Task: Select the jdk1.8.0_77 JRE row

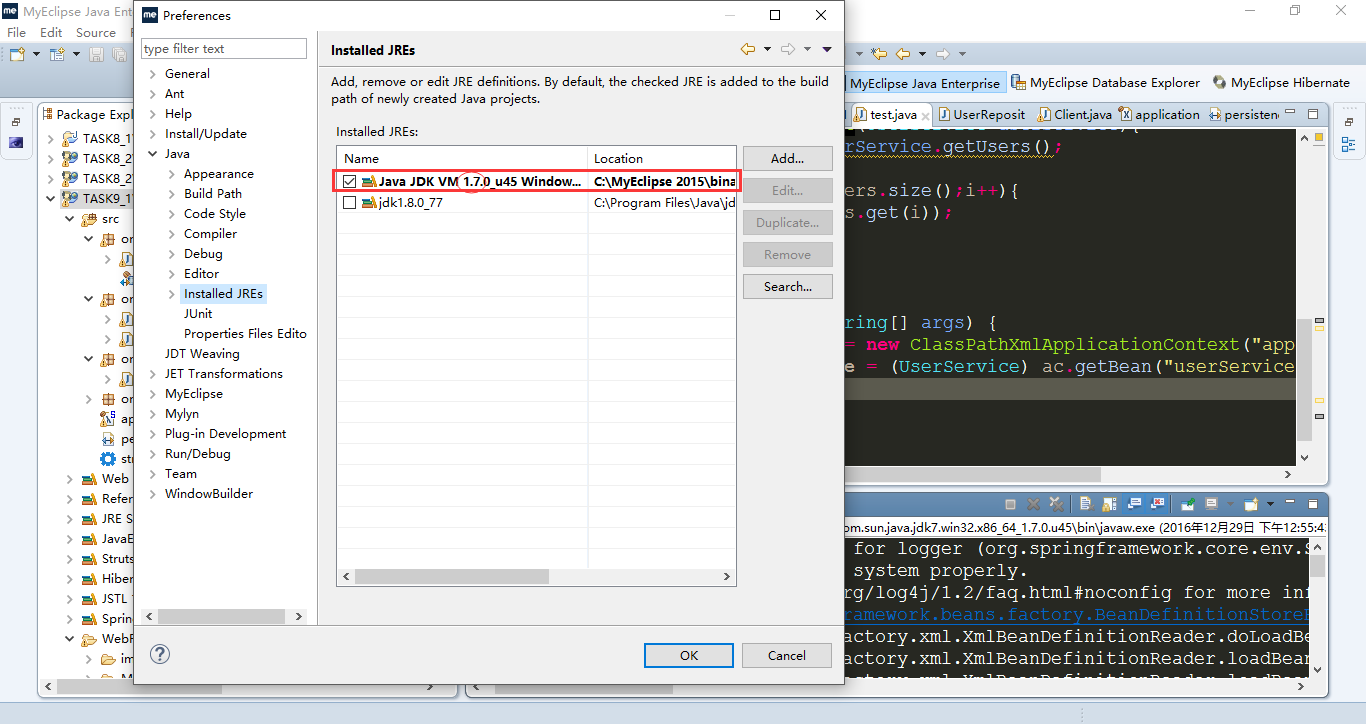Action: (x=537, y=202)
